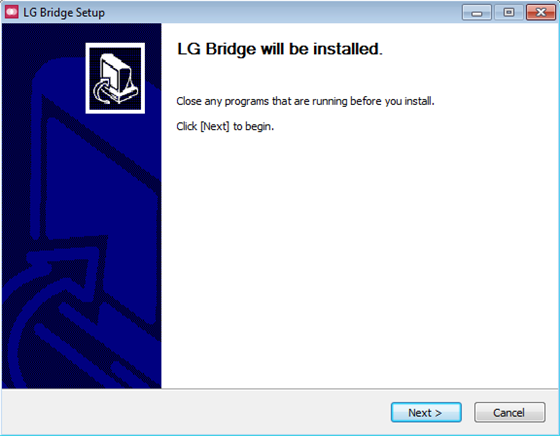The width and height of the screenshot is (560, 436).
Task: Click the 'Click [Next] to begin.' text
Action: [225, 126]
